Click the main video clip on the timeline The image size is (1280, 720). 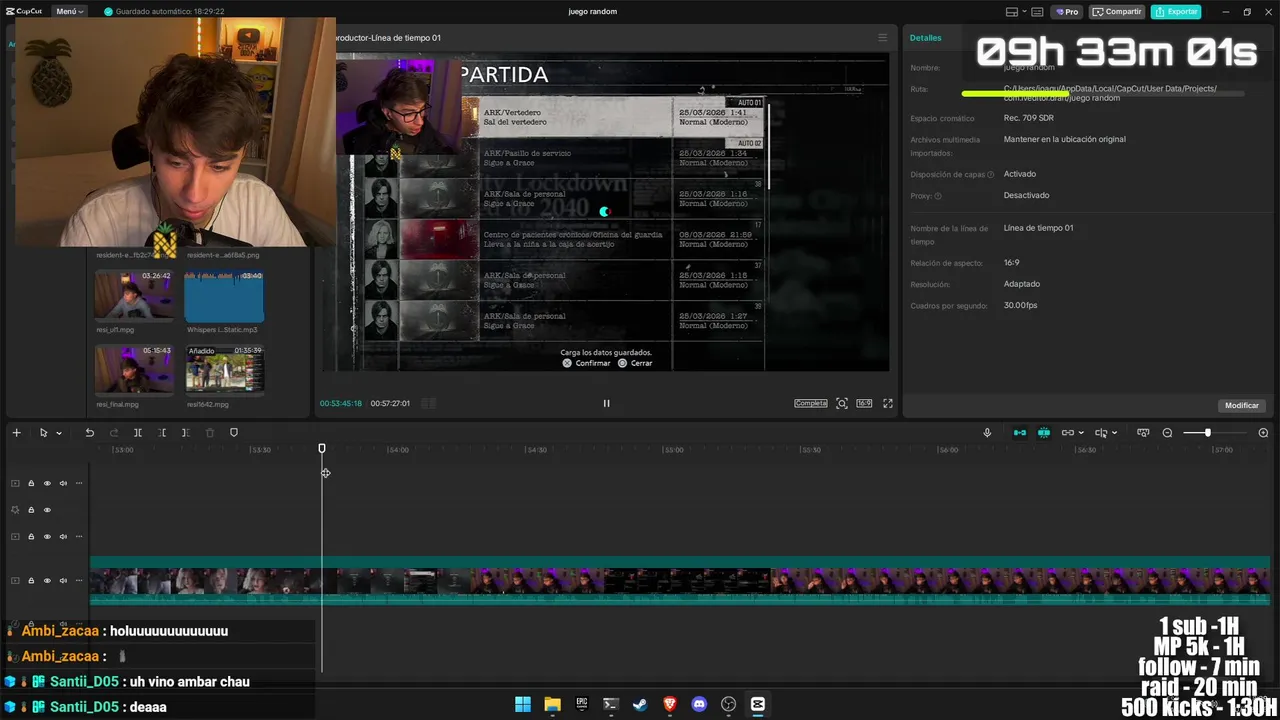coord(680,582)
